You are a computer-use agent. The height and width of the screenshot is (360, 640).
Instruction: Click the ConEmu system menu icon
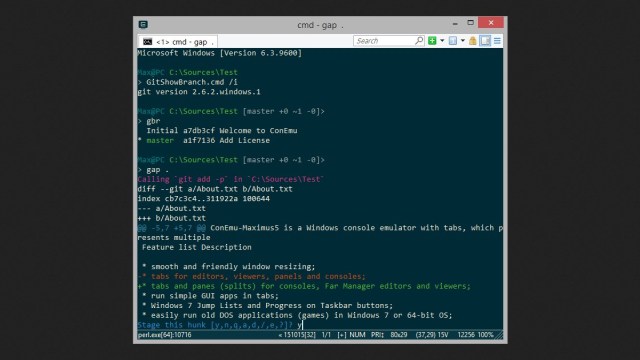coord(143,24)
